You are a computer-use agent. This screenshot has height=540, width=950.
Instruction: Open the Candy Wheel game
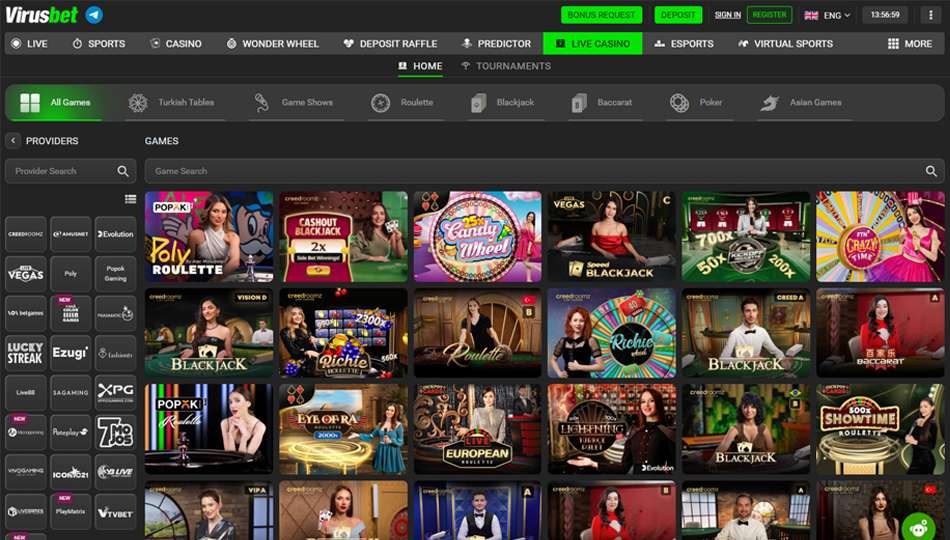pyautogui.click(x=477, y=237)
